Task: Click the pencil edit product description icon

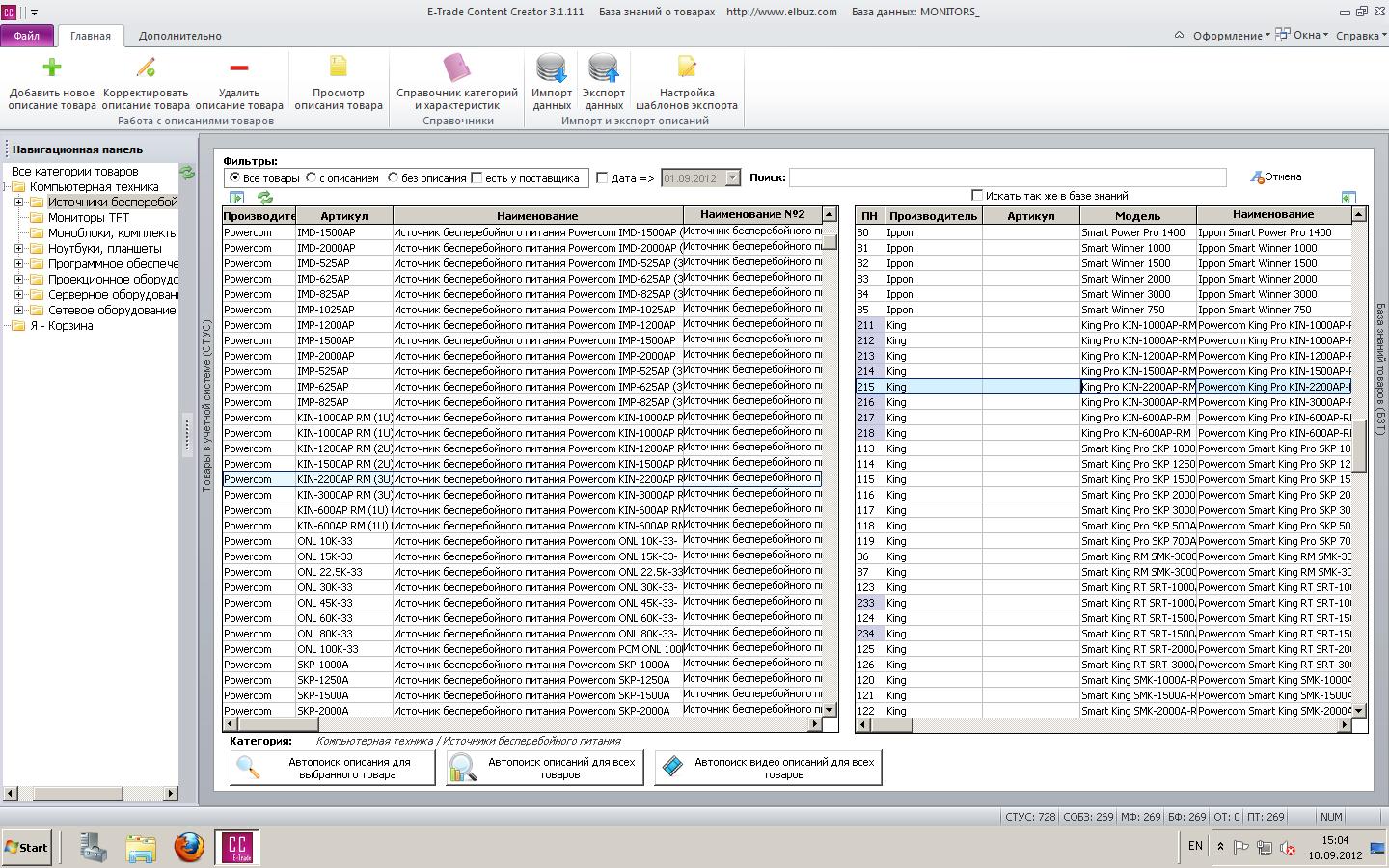Action: (x=146, y=67)
